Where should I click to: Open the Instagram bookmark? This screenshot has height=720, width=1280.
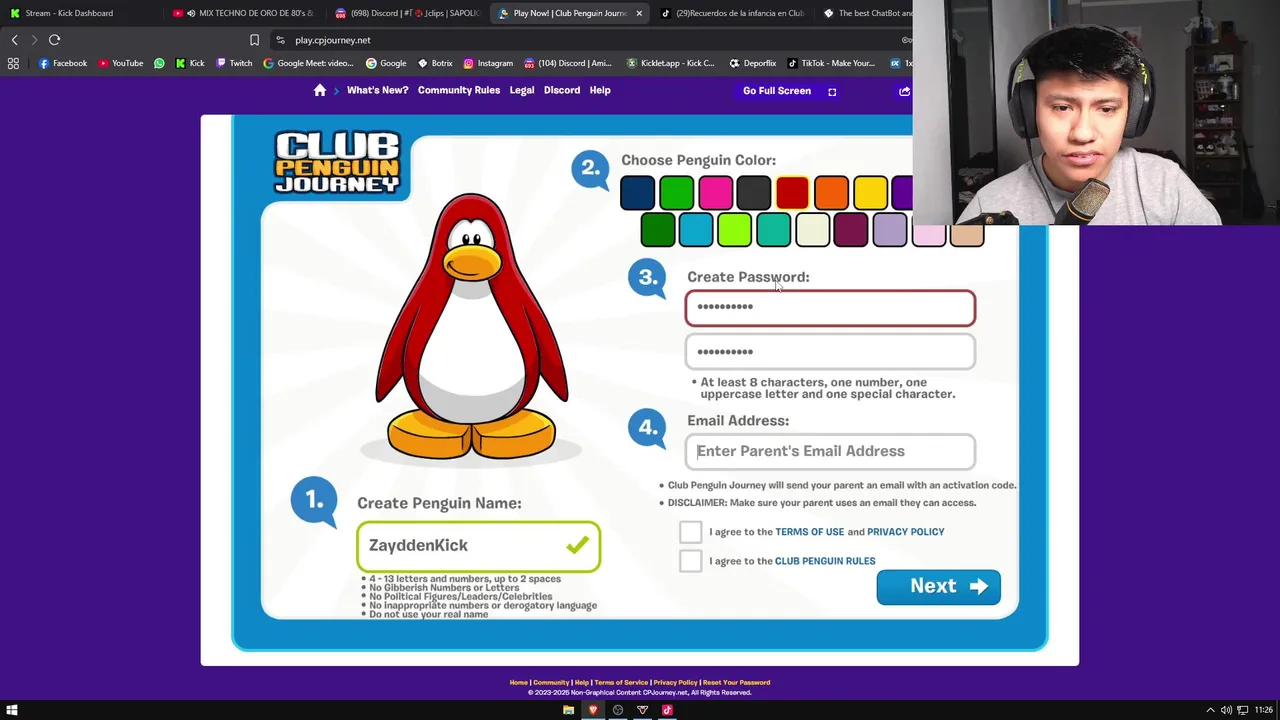tap(488, 63)
